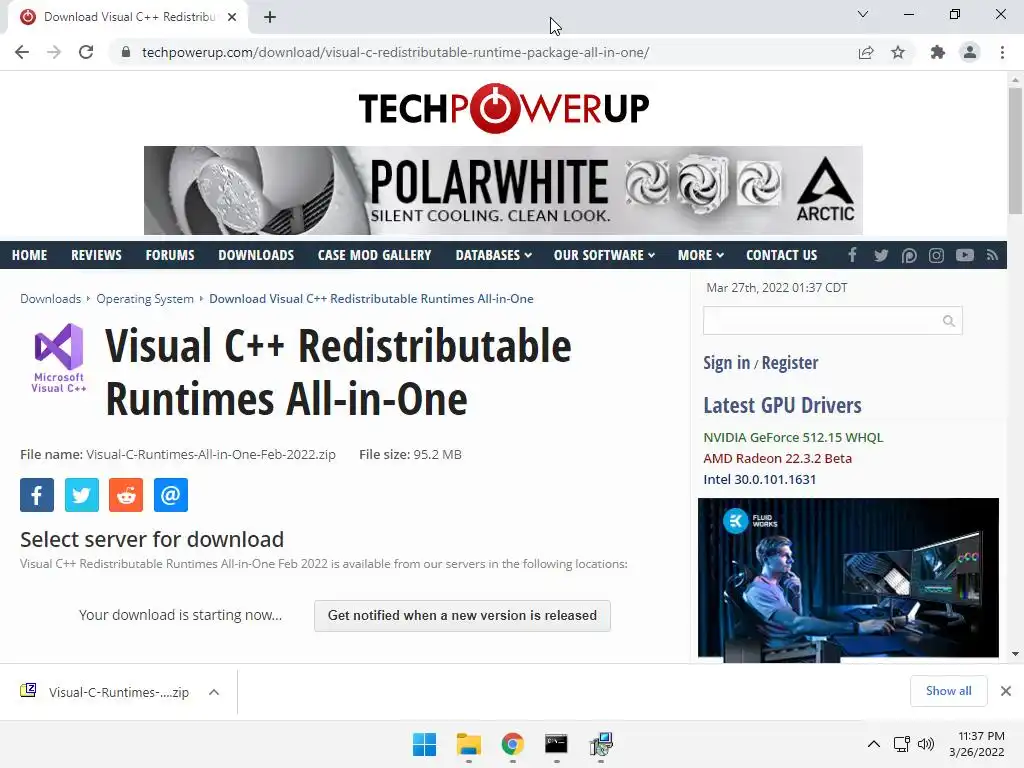The image size is (1024, 768).
Task: Click the Microsoft Visual C++ logo
Action: click(59, 358)
